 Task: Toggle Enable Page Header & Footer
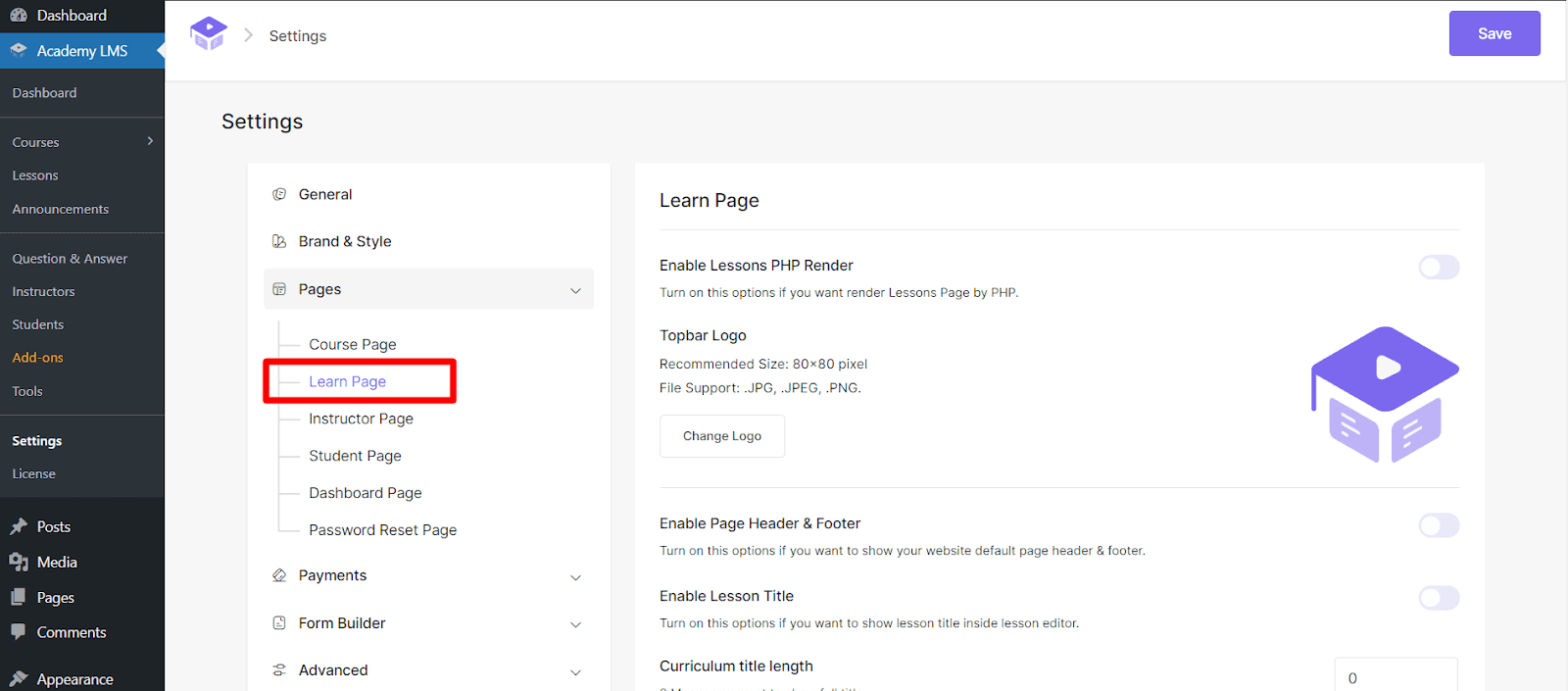1439,525
